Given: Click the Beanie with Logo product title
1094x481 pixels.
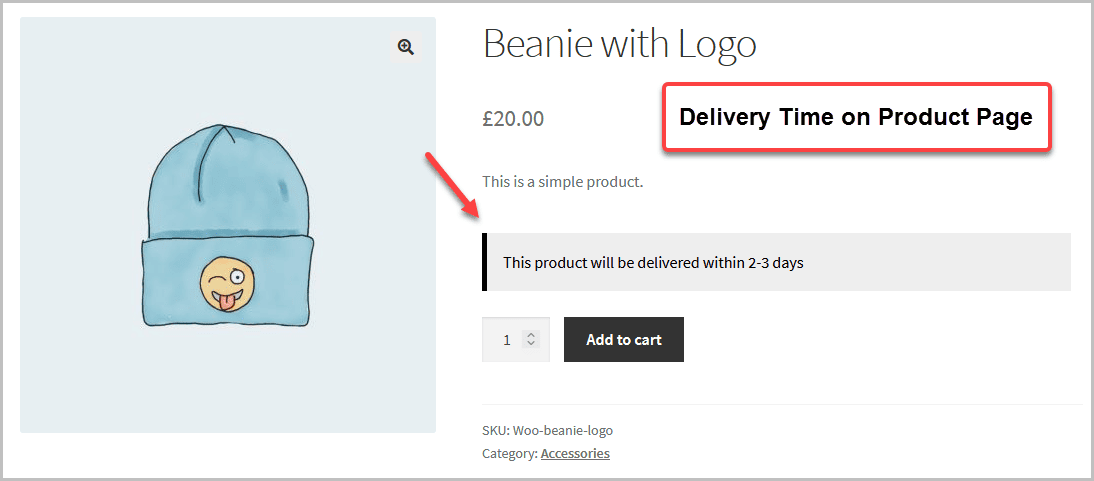Looking at the screenshot, I should [x=619, y=44].
